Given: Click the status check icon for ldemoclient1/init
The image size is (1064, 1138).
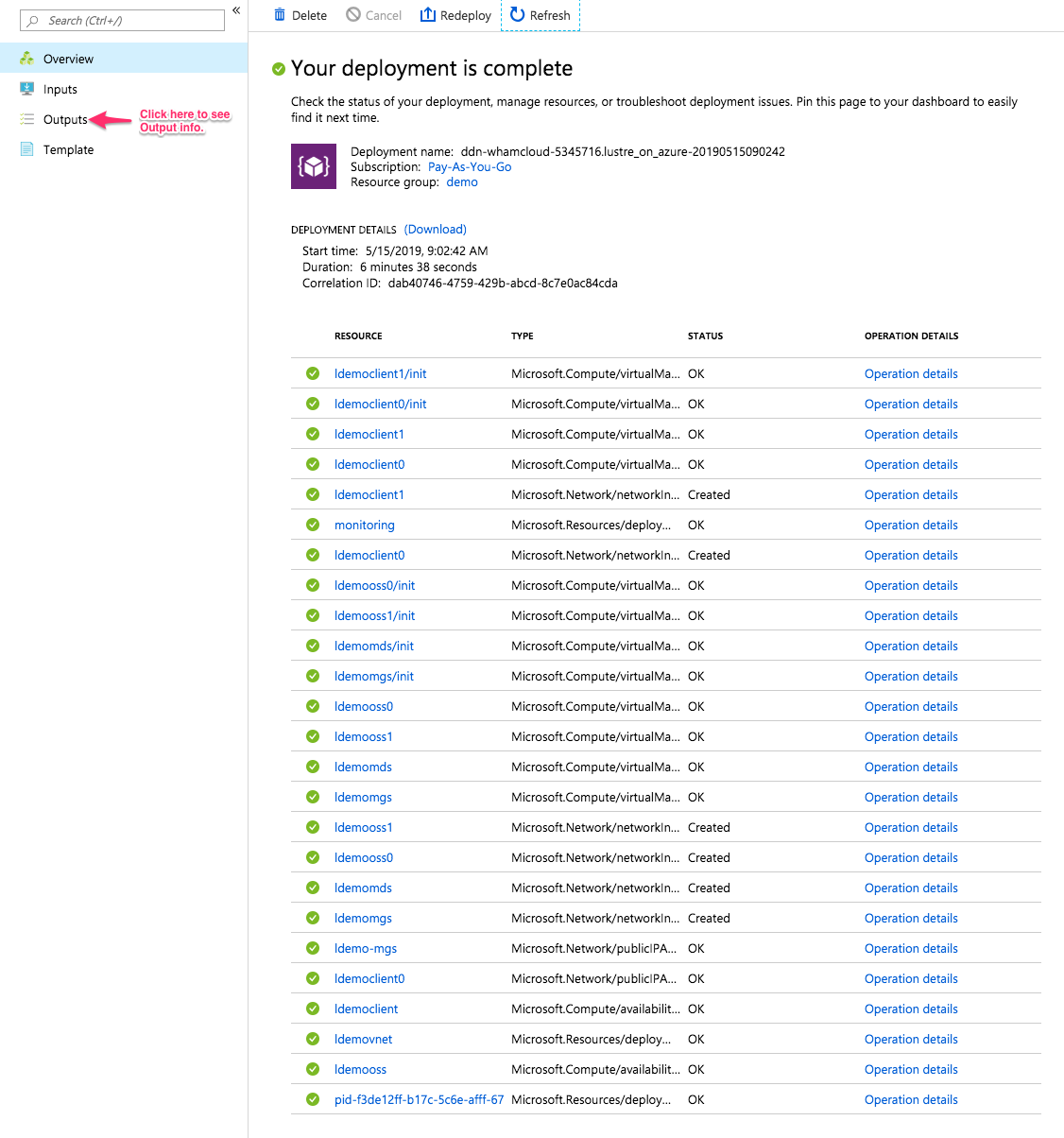Looking at the screenshot, I should [313, 373].
